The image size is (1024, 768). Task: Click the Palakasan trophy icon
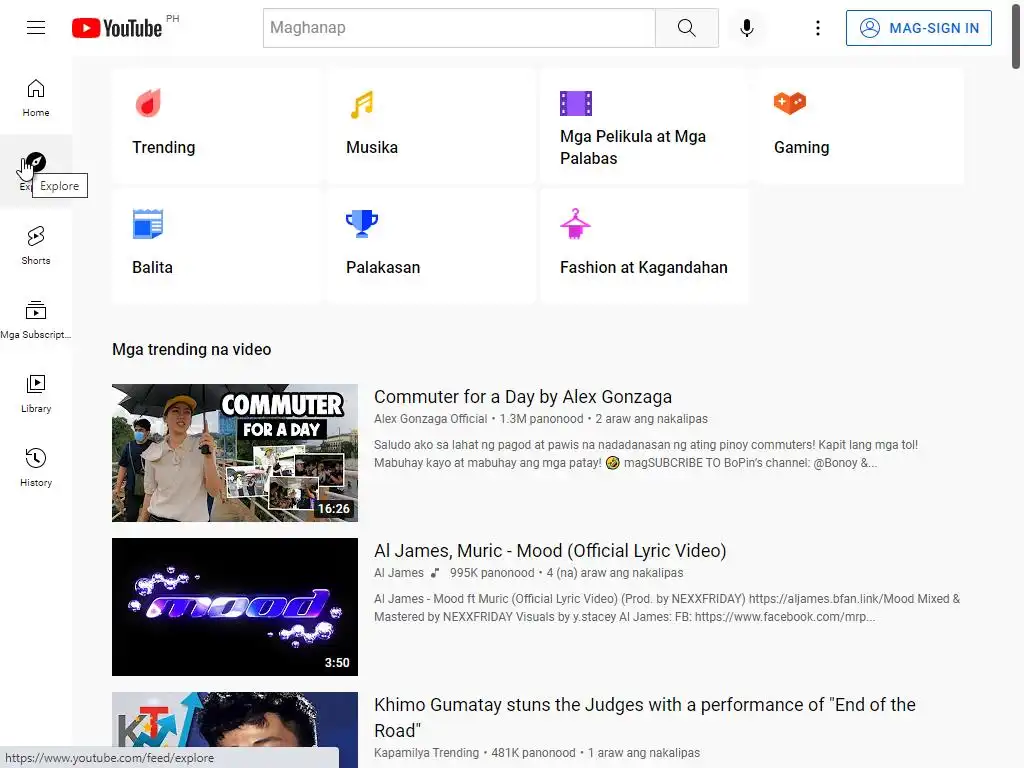click(362, 223)
